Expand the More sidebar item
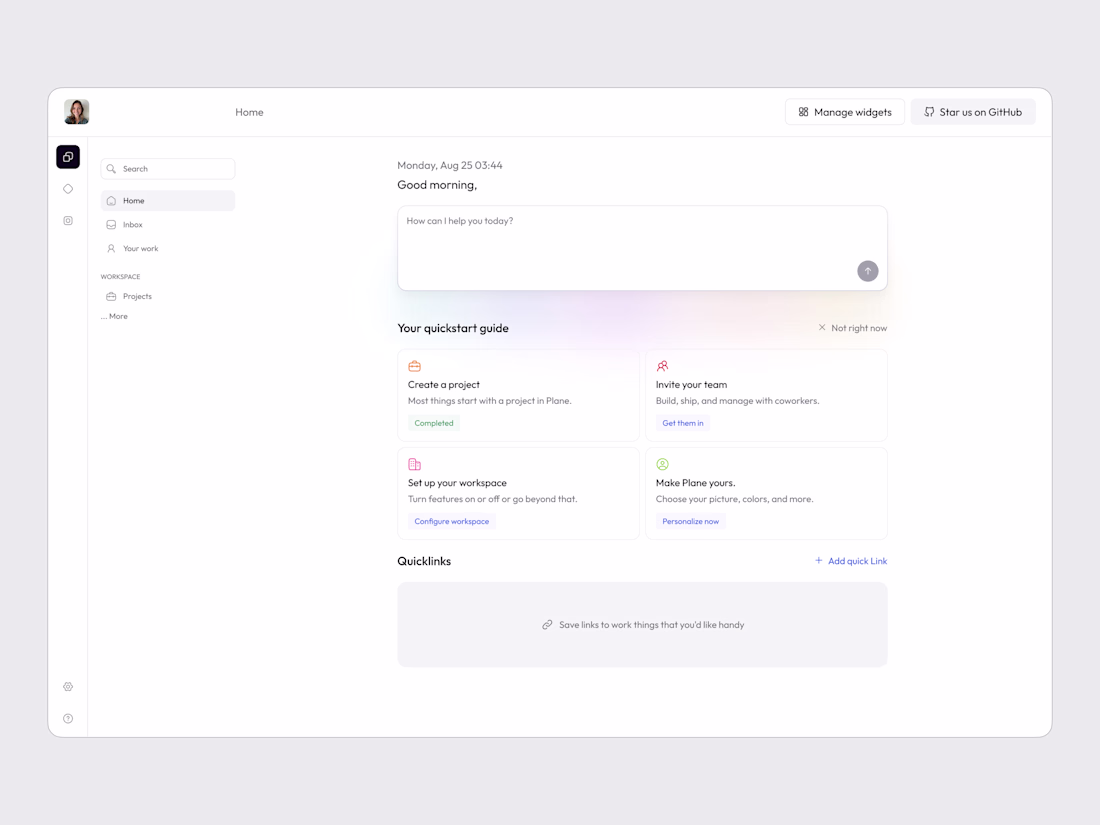 114,316
